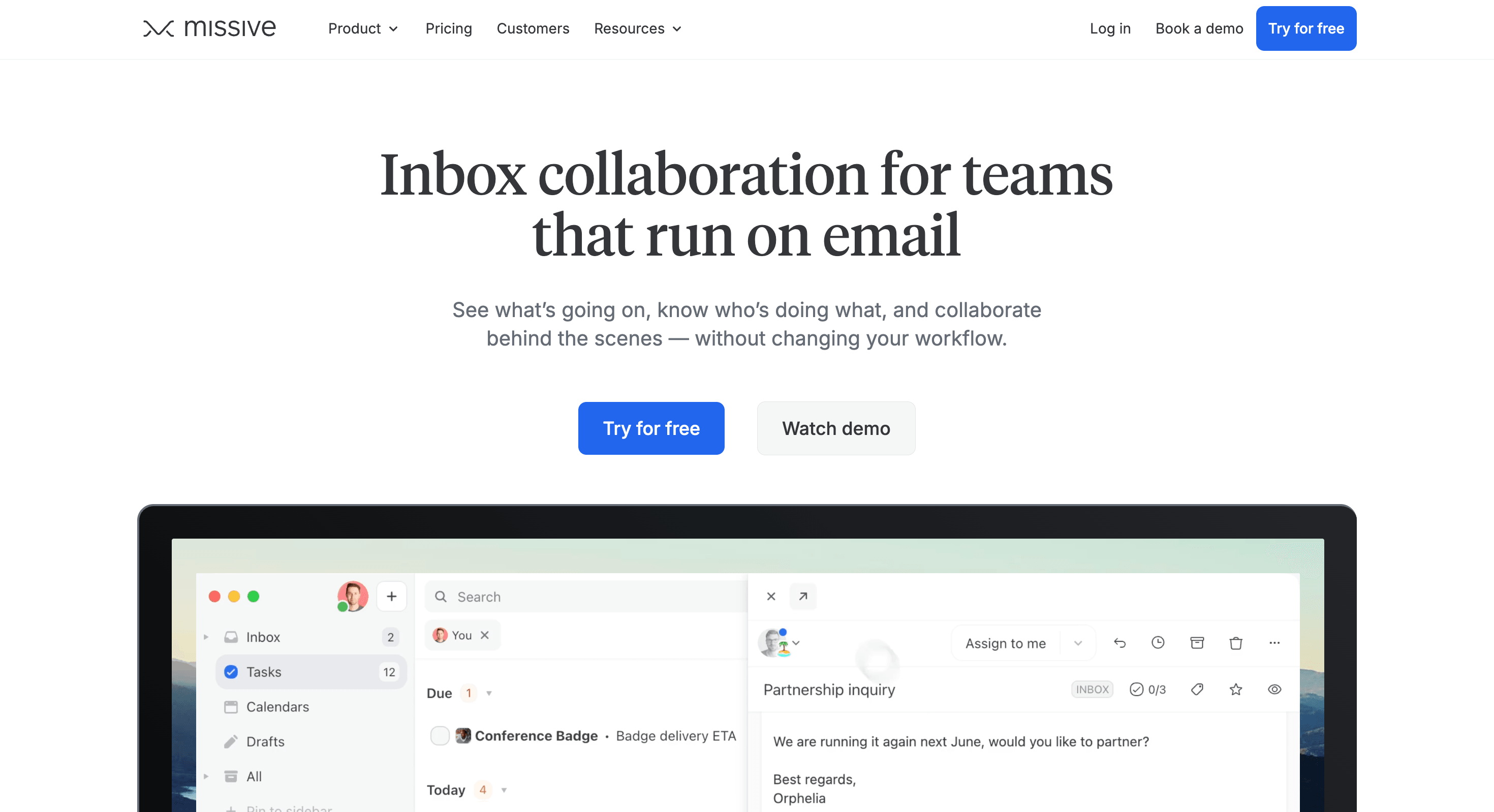Click the Calendars icon
This screenshot has height=812, width=1494.
coord(231,706)
